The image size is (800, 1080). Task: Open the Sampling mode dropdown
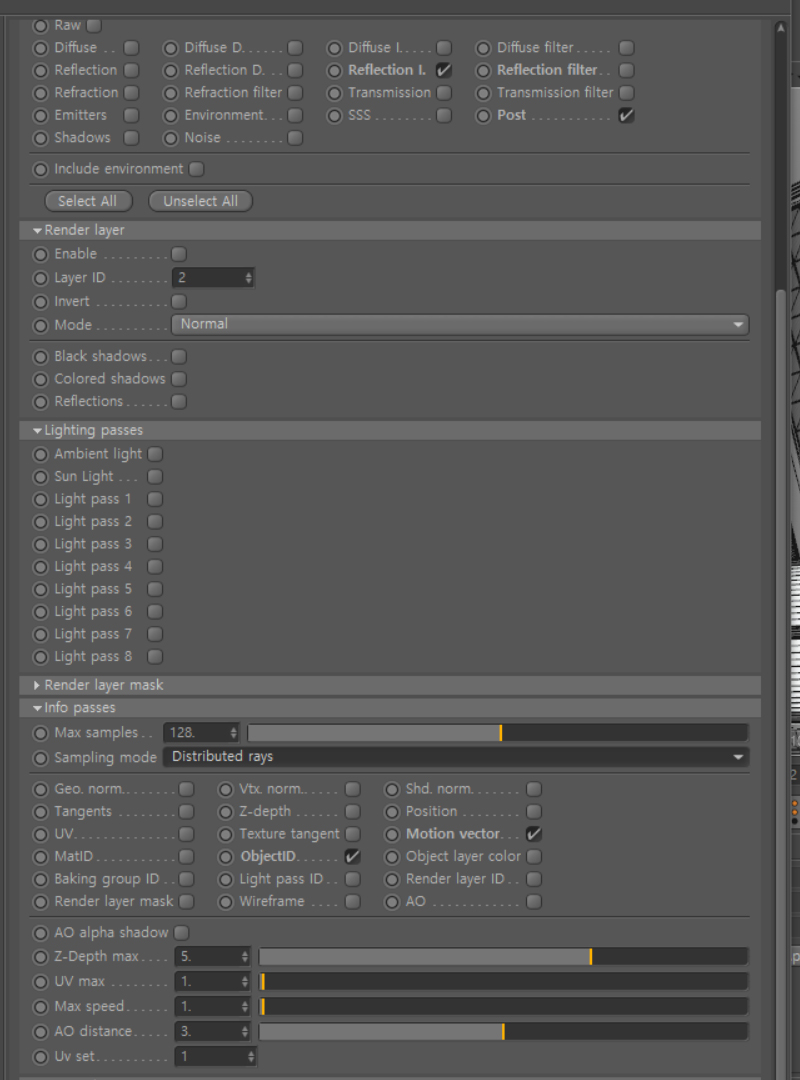456,757
